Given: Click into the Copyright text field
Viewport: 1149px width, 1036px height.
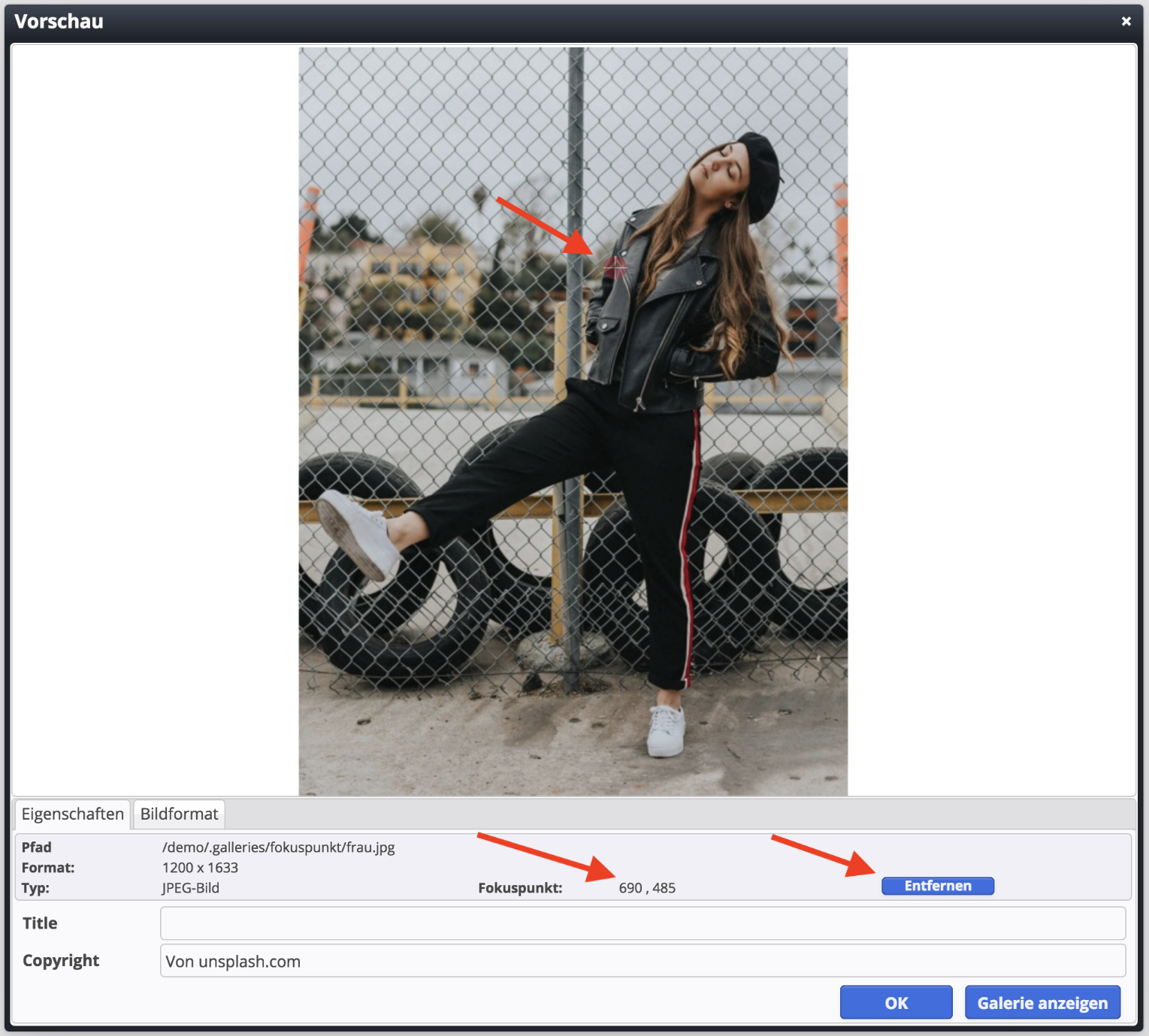Looking at the screenshot, I should pos(643,962).
